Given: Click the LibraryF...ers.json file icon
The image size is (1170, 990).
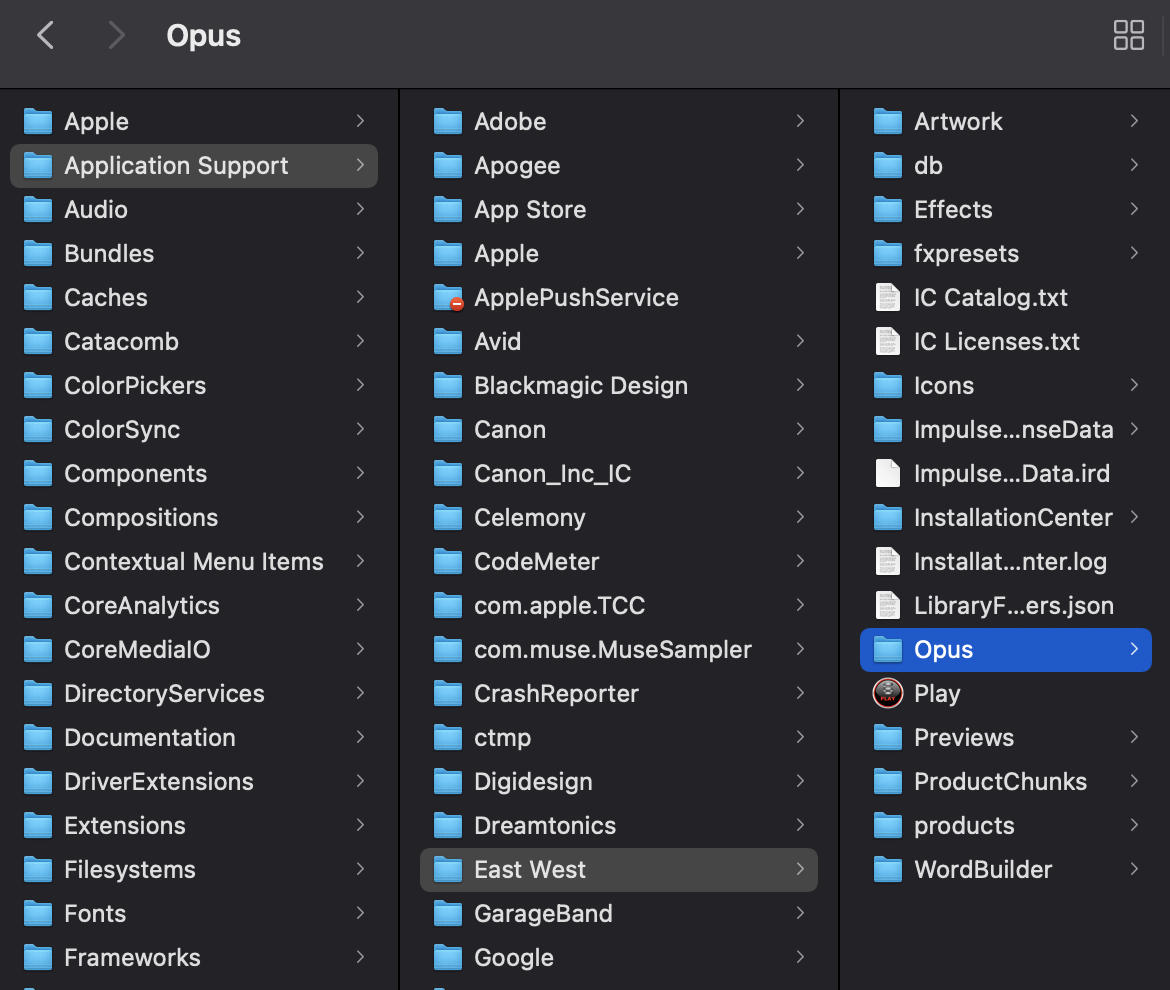Looking at the screenshot, I should [x=888, y=605].
